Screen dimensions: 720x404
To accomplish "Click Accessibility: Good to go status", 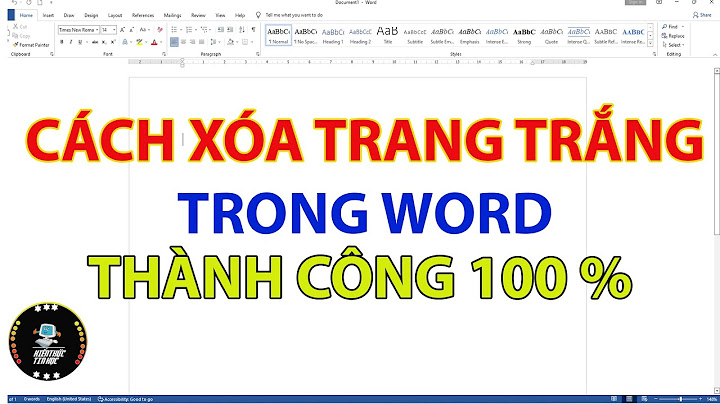I will [x=125, y=399].
